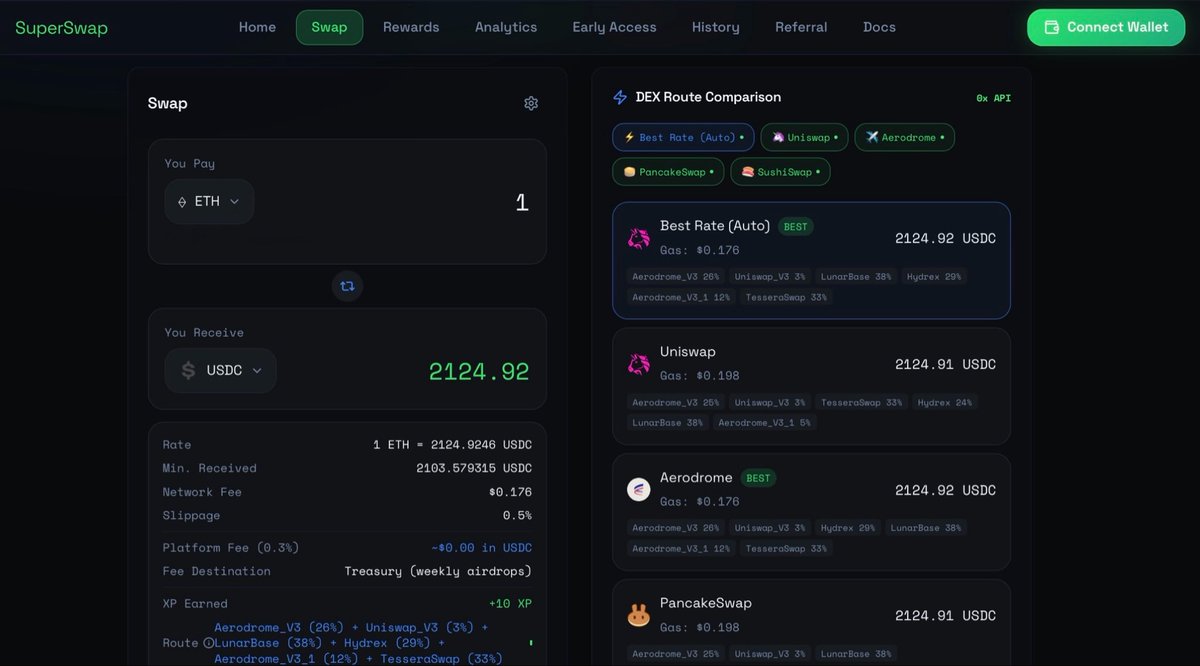The image size is (1200, 666).
Task: Click the BEST badge on Aerodrome card
Action: pyautogui.click(x=758, y=478)
